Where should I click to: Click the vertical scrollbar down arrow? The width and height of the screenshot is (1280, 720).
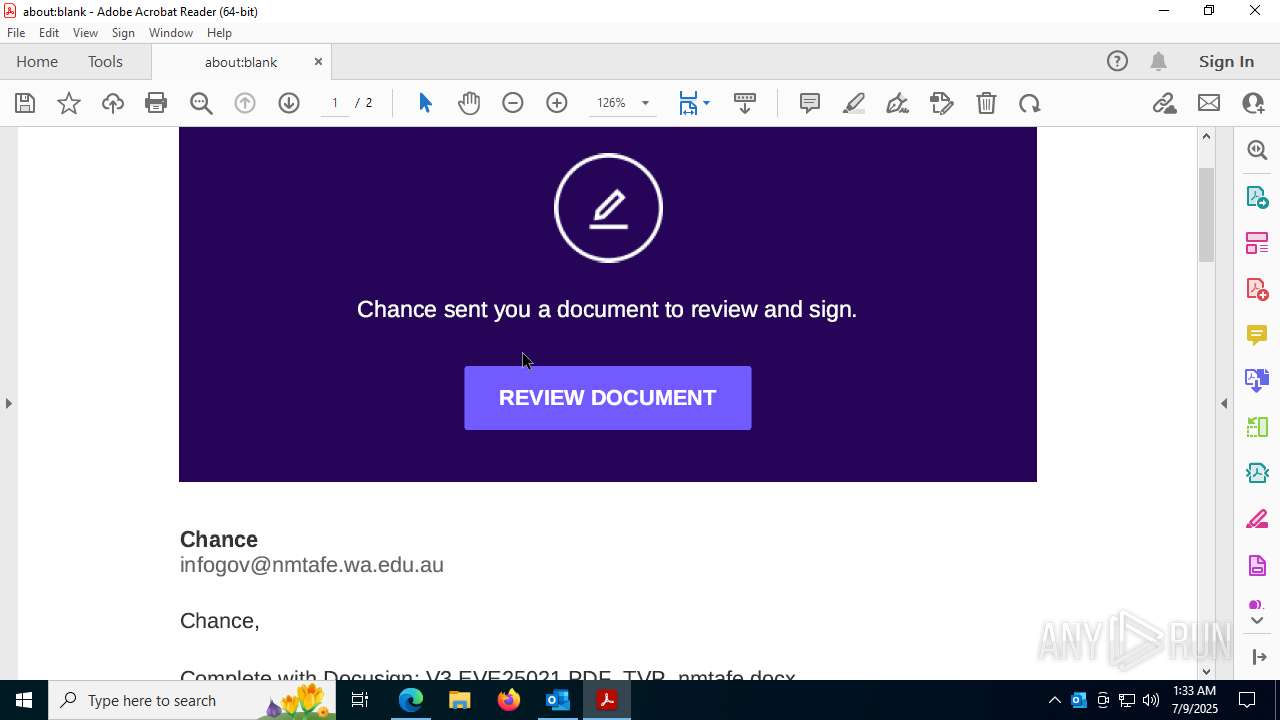click(x=1206, y=672)
